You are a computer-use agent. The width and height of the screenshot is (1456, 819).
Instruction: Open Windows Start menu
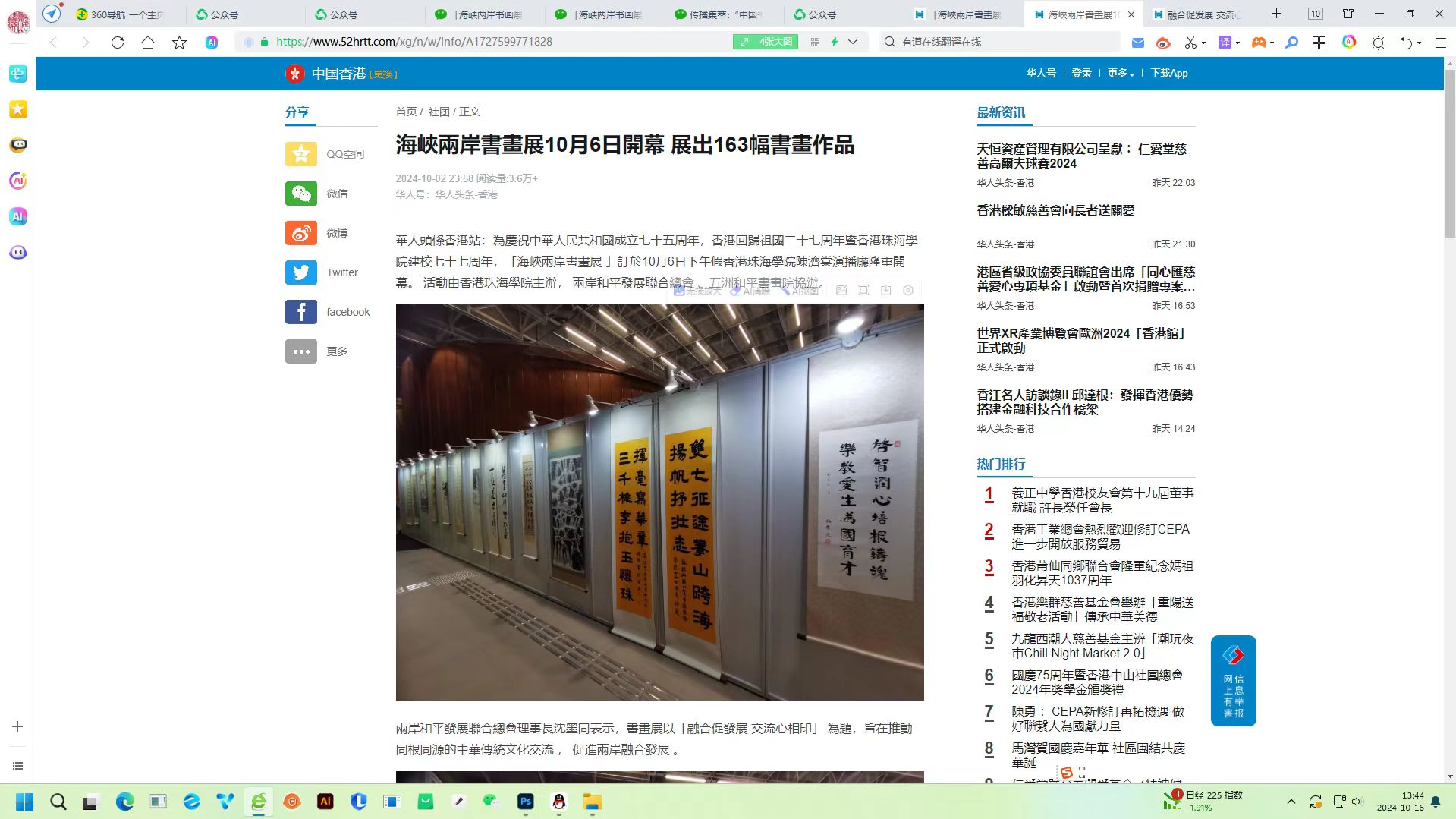point(24,802)
